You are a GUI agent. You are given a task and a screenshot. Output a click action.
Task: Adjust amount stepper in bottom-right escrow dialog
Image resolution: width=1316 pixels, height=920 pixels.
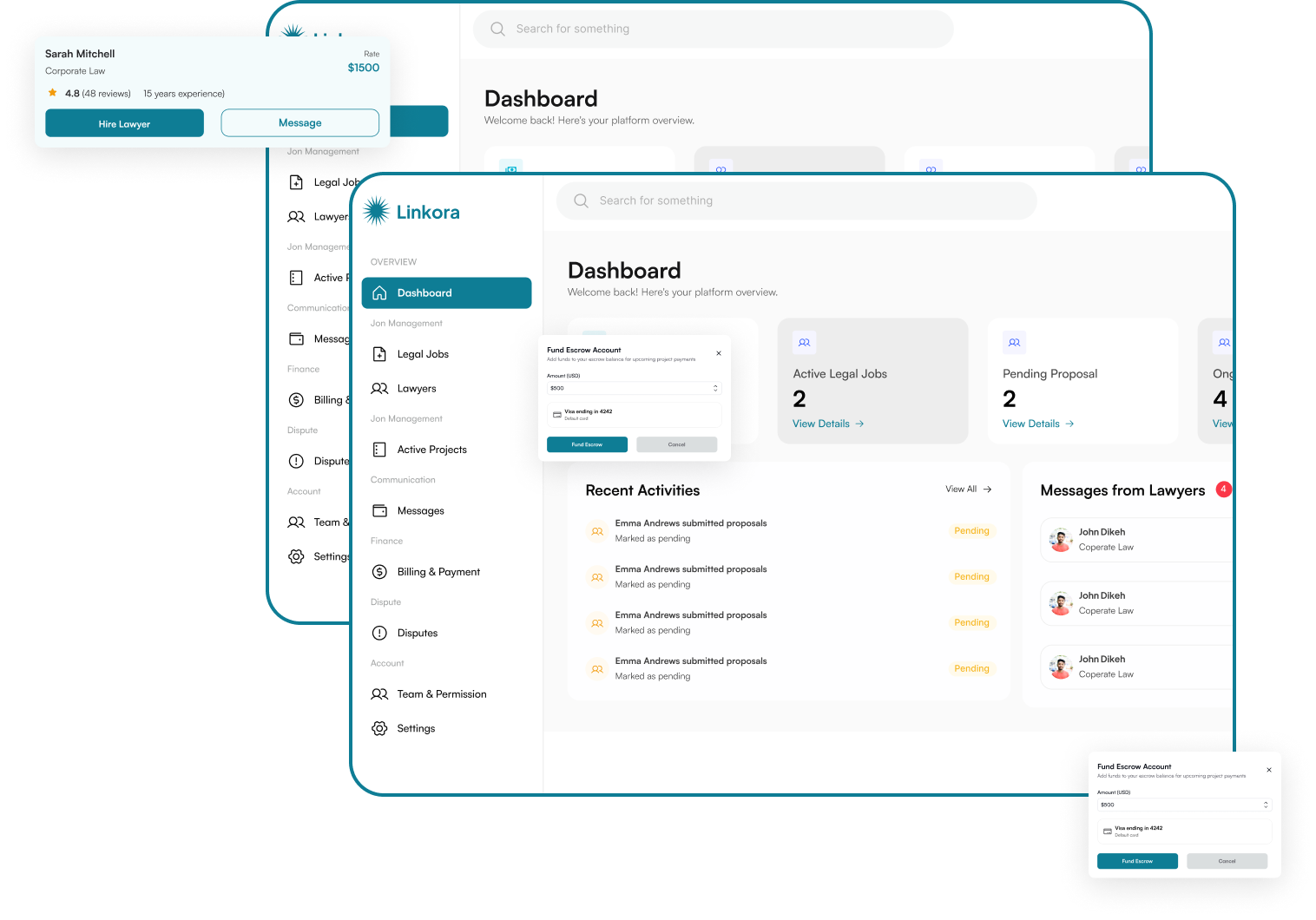click(x=1265, y=805)
